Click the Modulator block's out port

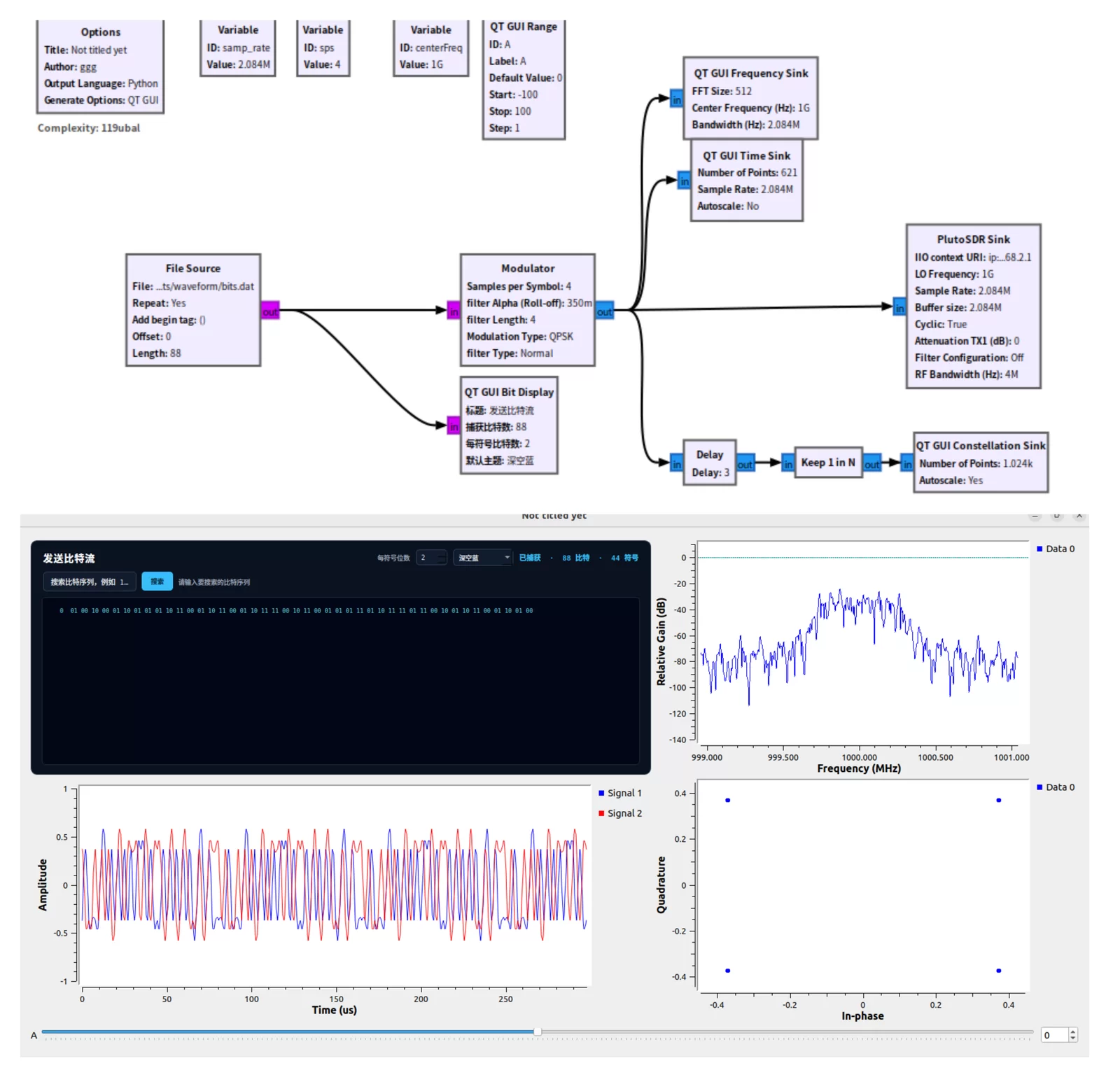[x=605, y=311]
